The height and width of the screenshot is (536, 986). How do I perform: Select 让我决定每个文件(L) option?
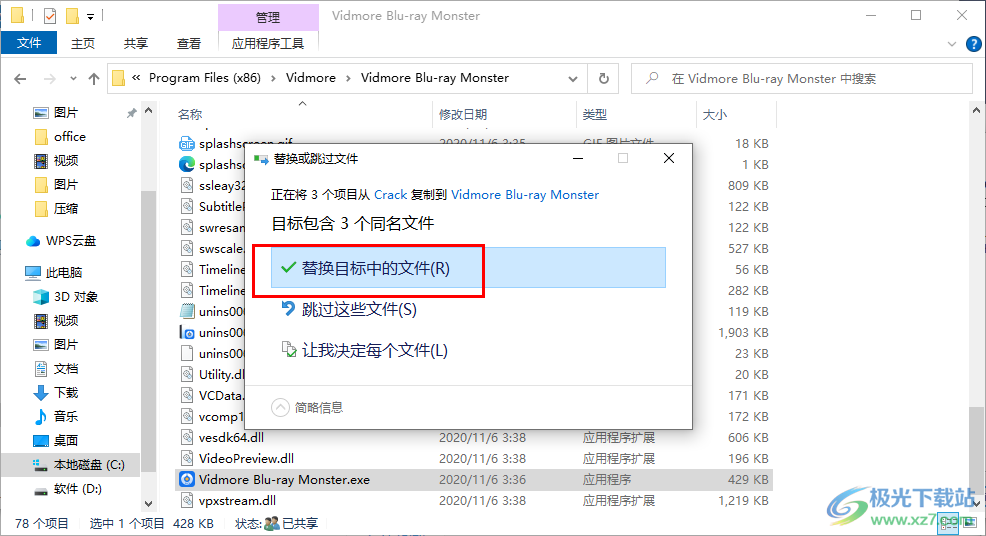pos(374,351)
